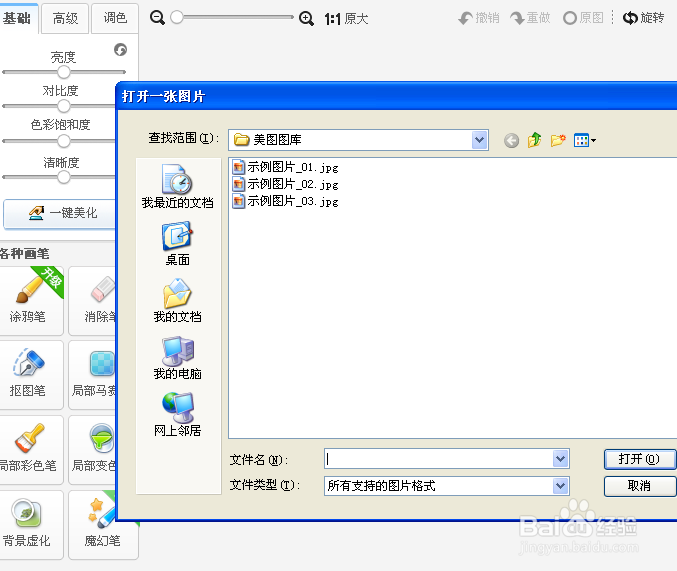Select the 局部马赛克 mosaic tool
This screenshot has width=677, height=571.
92,374
